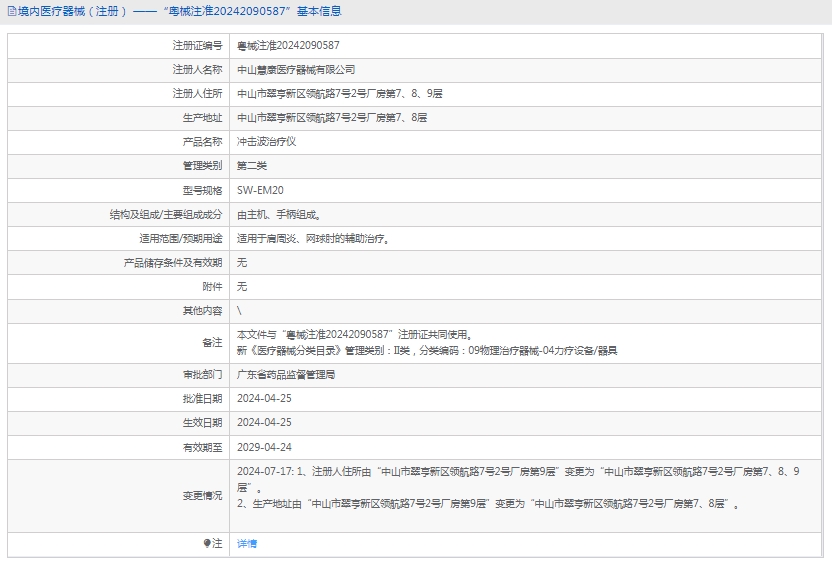832x564 pixels.
Task: Click the 注册人住所 address value
Action: tap(340, 94)
